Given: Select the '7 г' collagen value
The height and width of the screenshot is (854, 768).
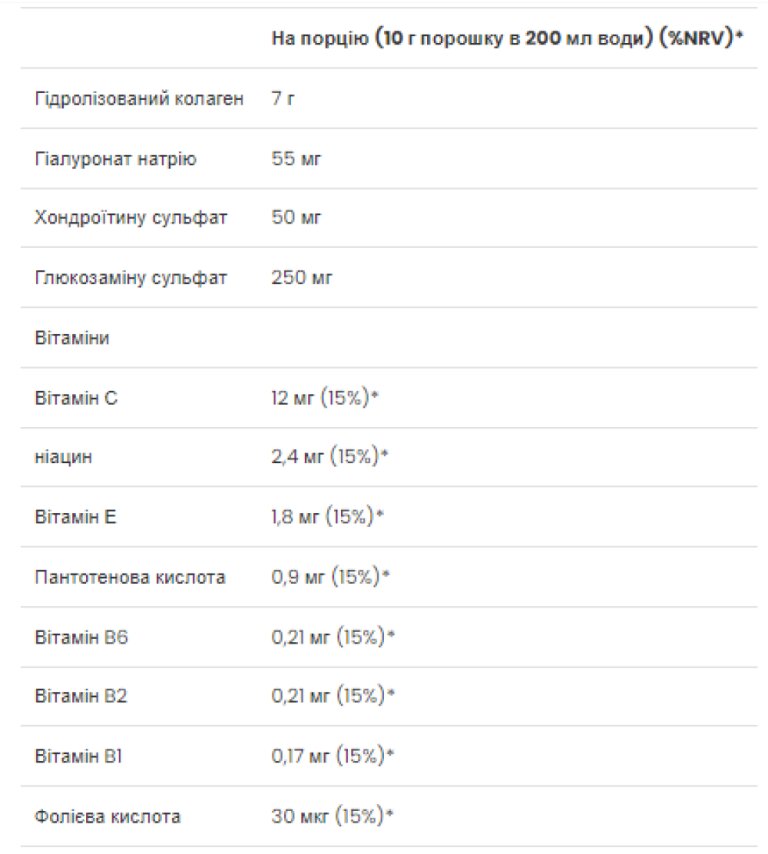Looking at the screenshot, I should click(x=283, y=99).
